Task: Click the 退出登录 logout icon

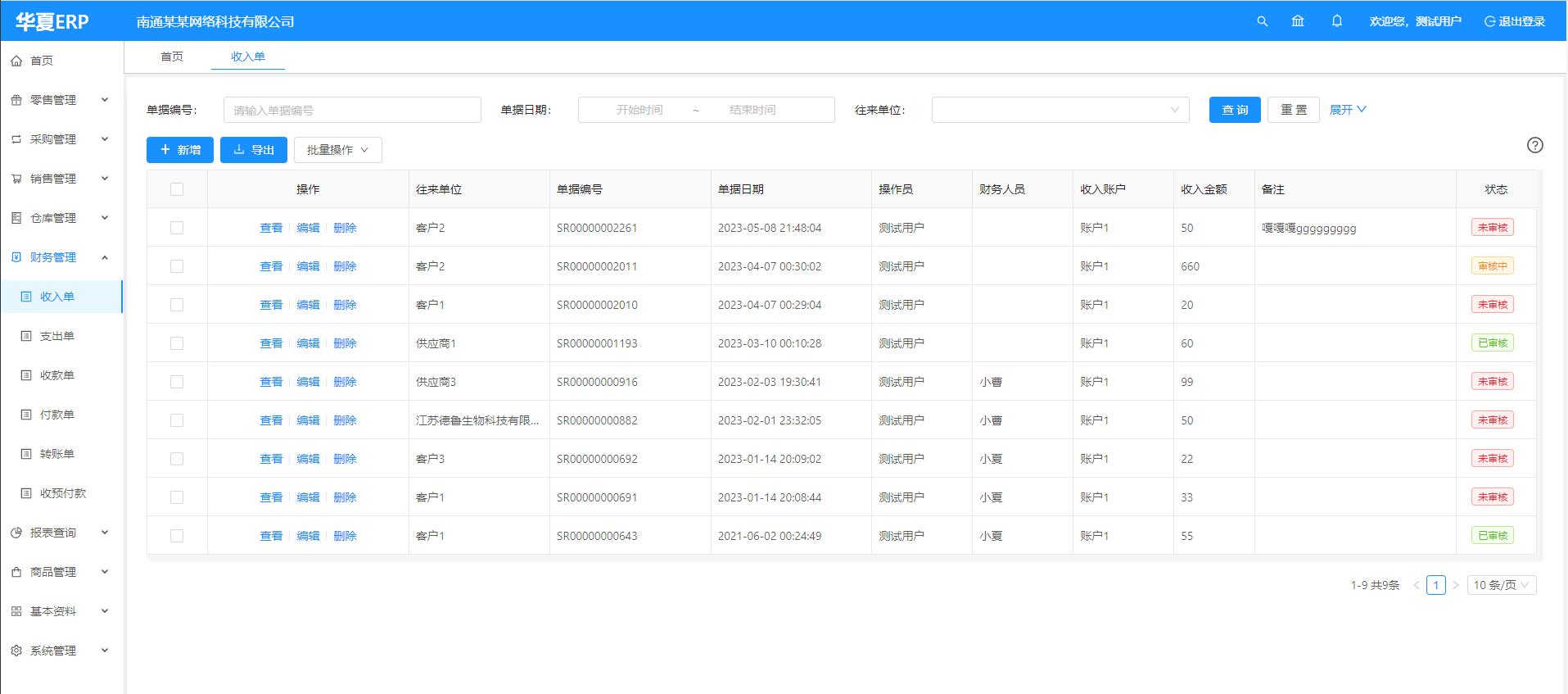Action: [1489, 21]
